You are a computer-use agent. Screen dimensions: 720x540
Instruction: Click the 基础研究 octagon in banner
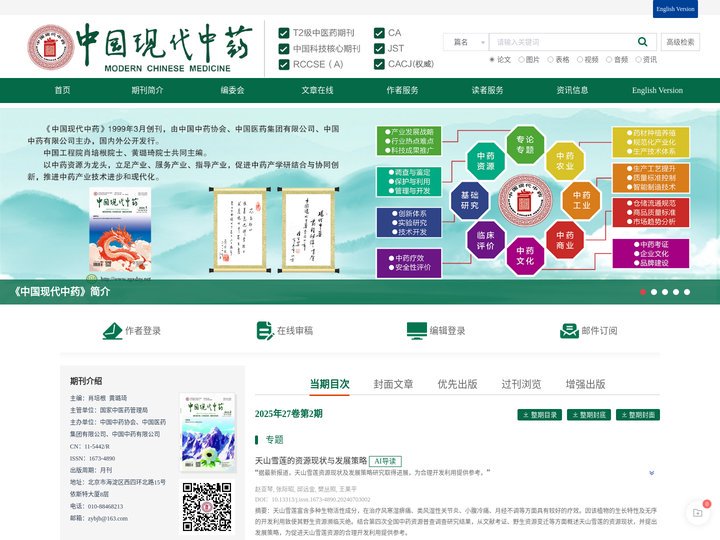(469, 200)
